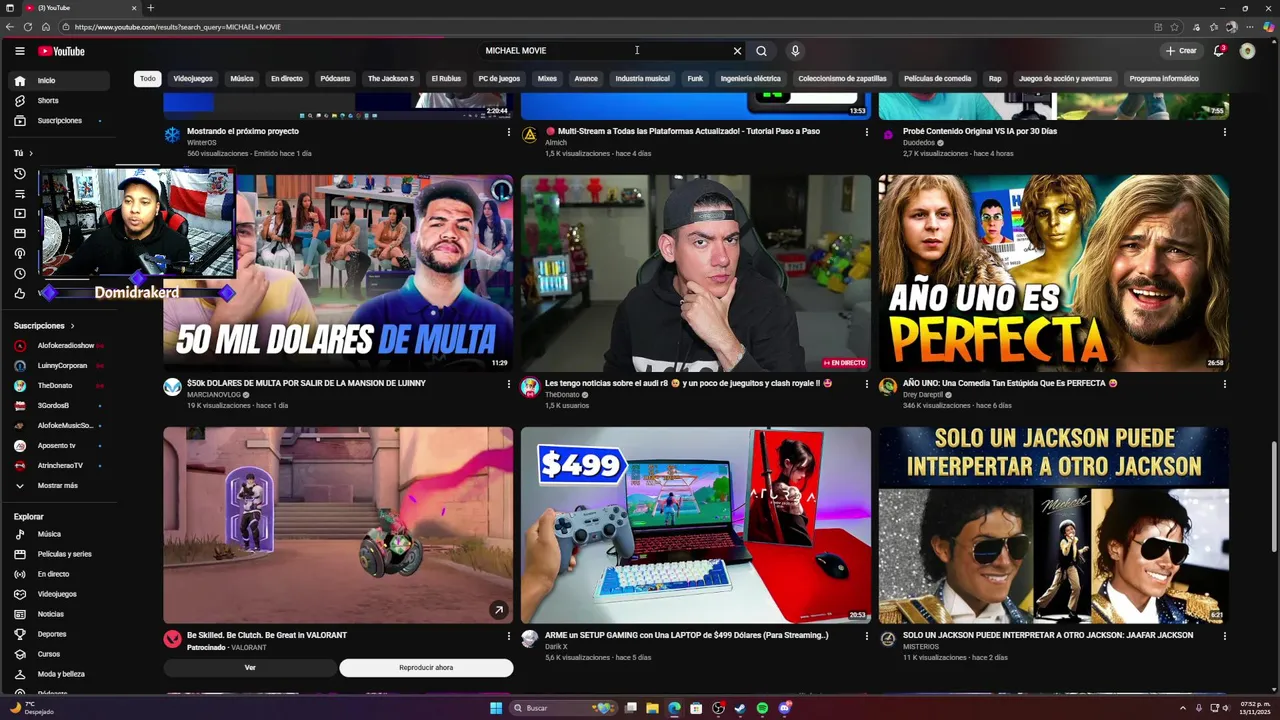Open the Windows Start menu
1280x720 pixels.
click(496, 708)
